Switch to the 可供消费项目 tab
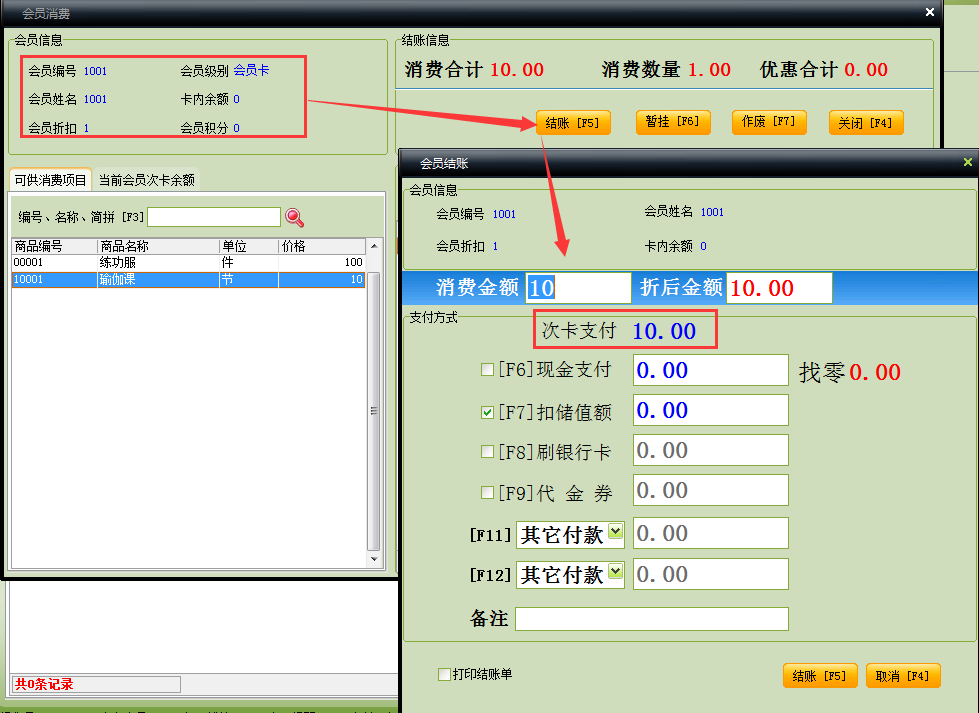The height and width of the screenshot is (713, 979). coord(50,180)
